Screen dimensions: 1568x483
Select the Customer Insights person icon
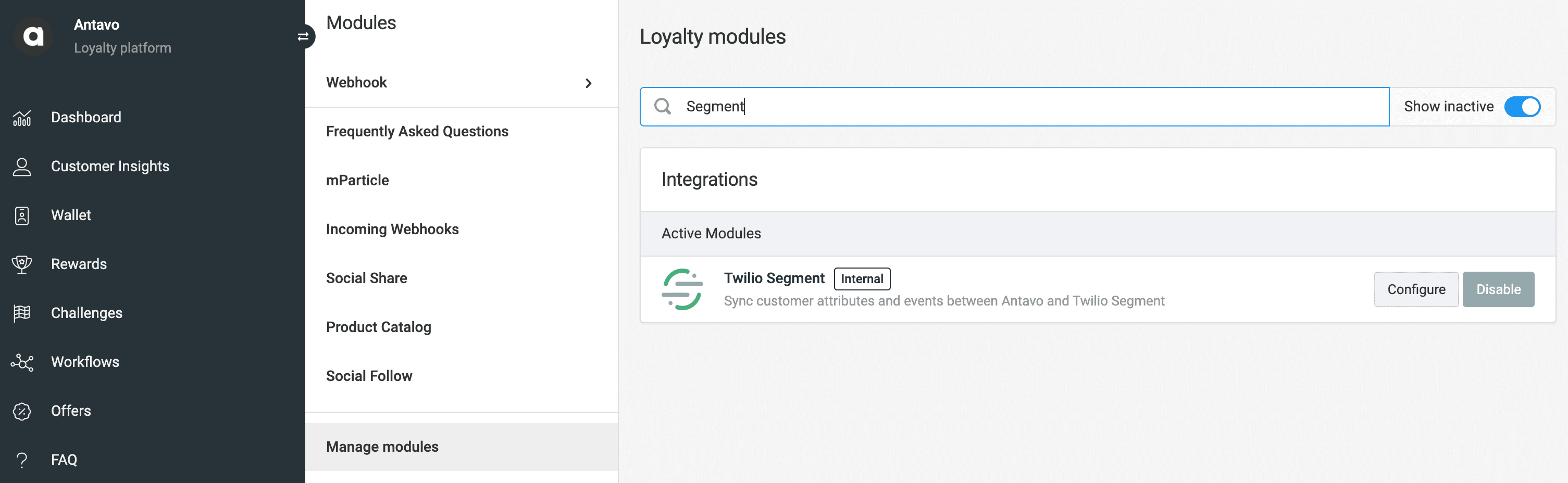(22, 166)
